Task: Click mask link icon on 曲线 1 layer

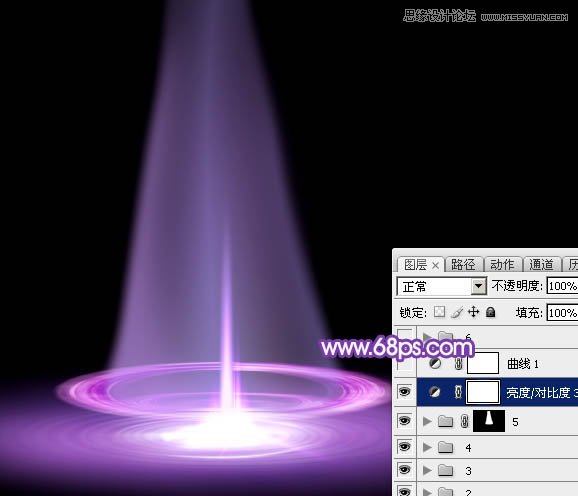Action: pyautogui.click(x=459, y=364)
